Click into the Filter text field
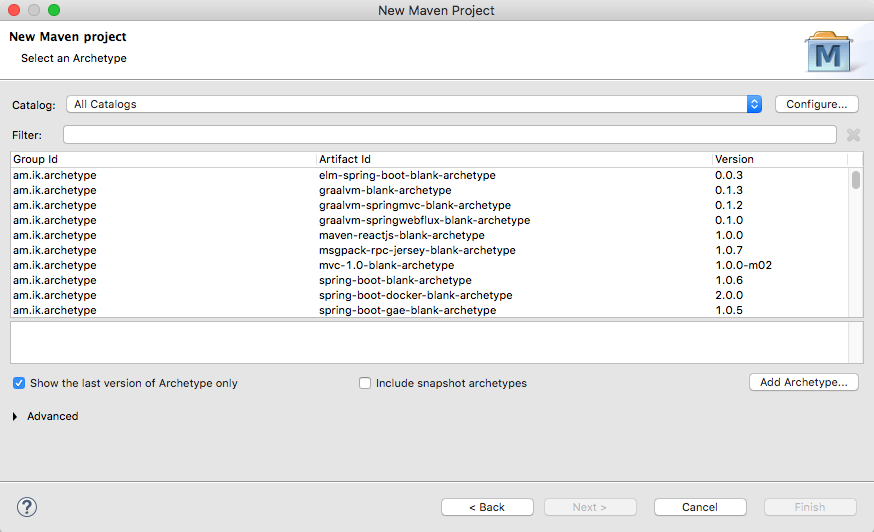The width and height of the screenshot is (874, 532). tap(450, 135)
